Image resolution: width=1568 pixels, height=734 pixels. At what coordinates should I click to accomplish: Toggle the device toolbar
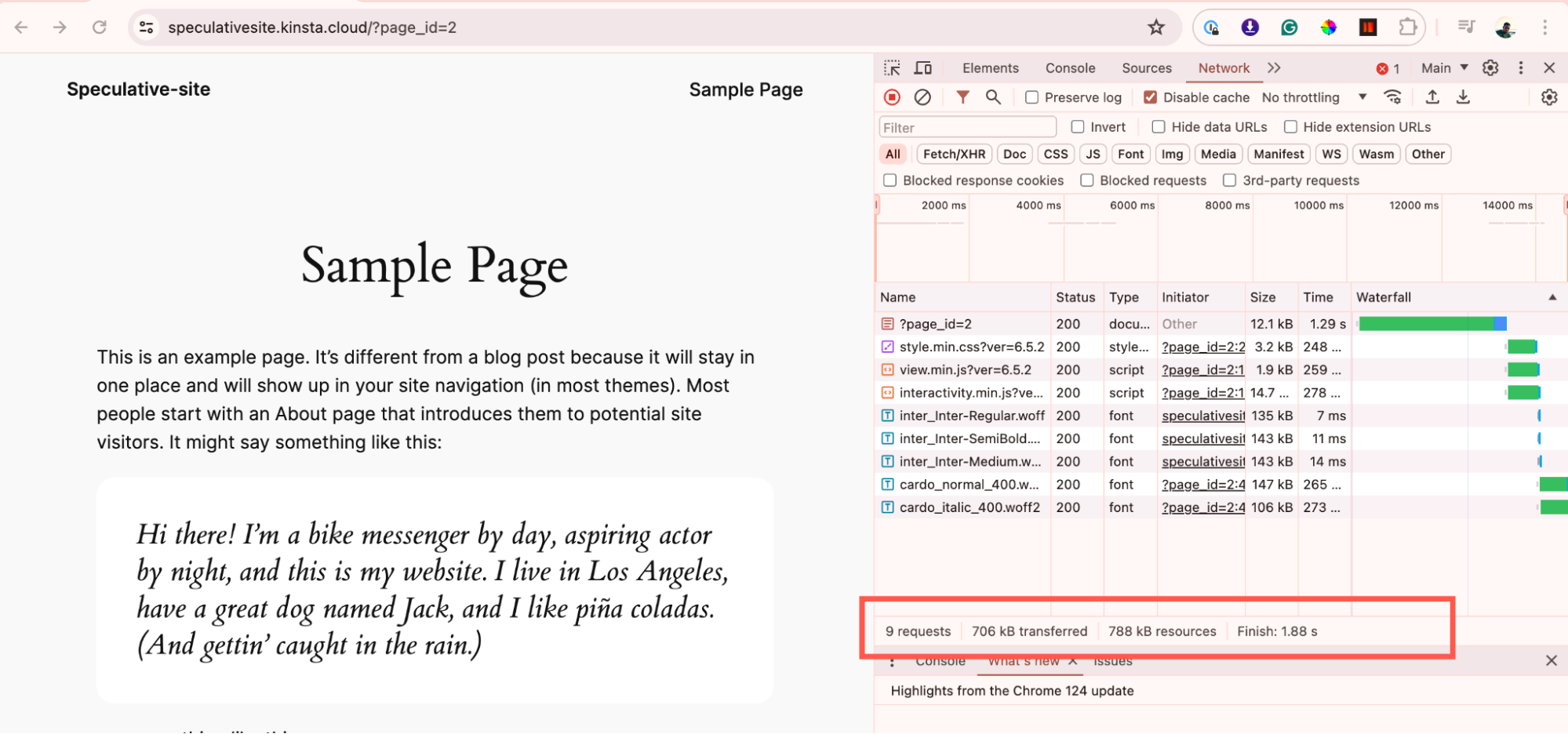[x=922, y=67]
